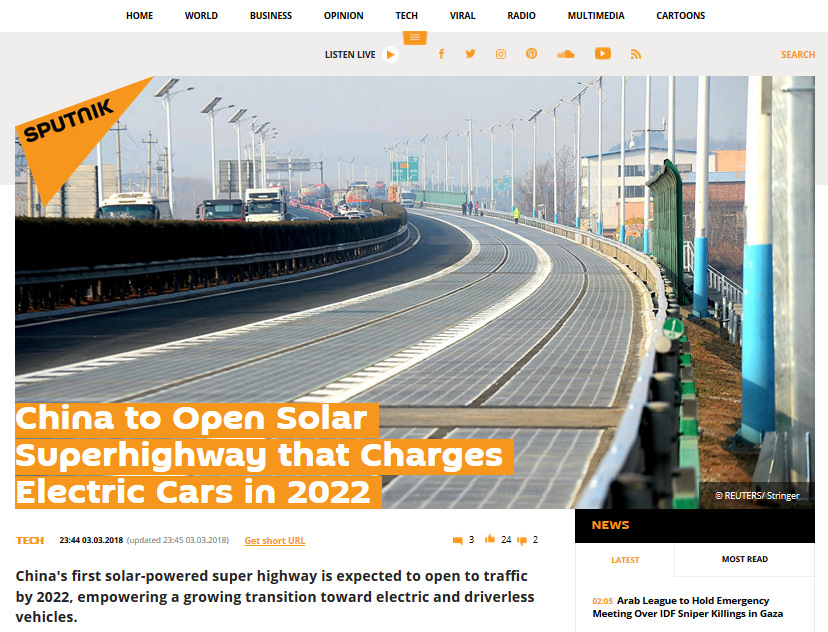828x632 pixels.
Task: Open the TECH menu item
Action: (x=407, y=16)
